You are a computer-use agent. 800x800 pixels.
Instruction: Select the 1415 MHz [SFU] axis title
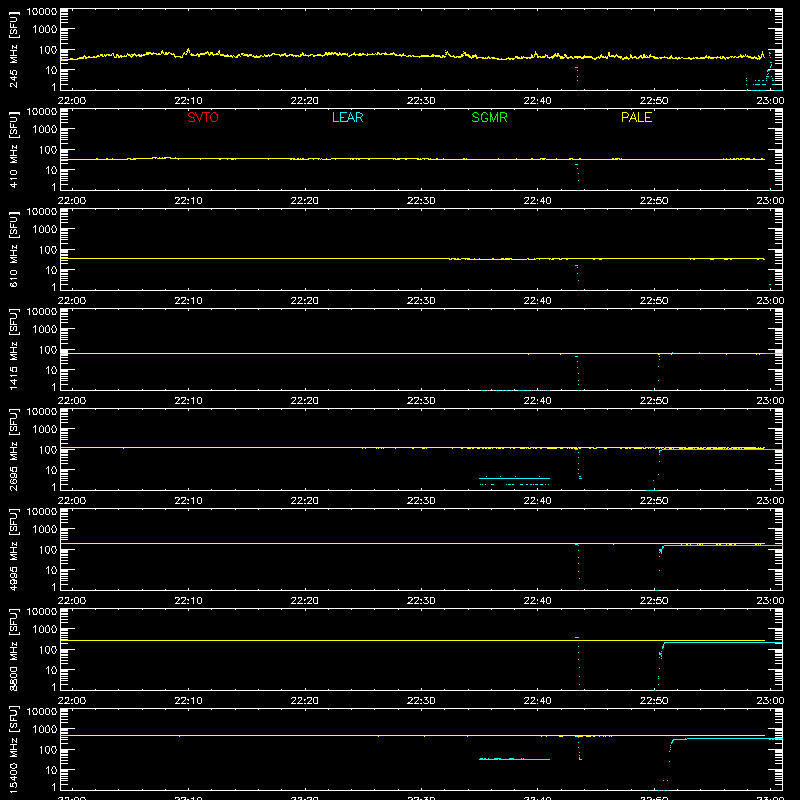point(14,349)
